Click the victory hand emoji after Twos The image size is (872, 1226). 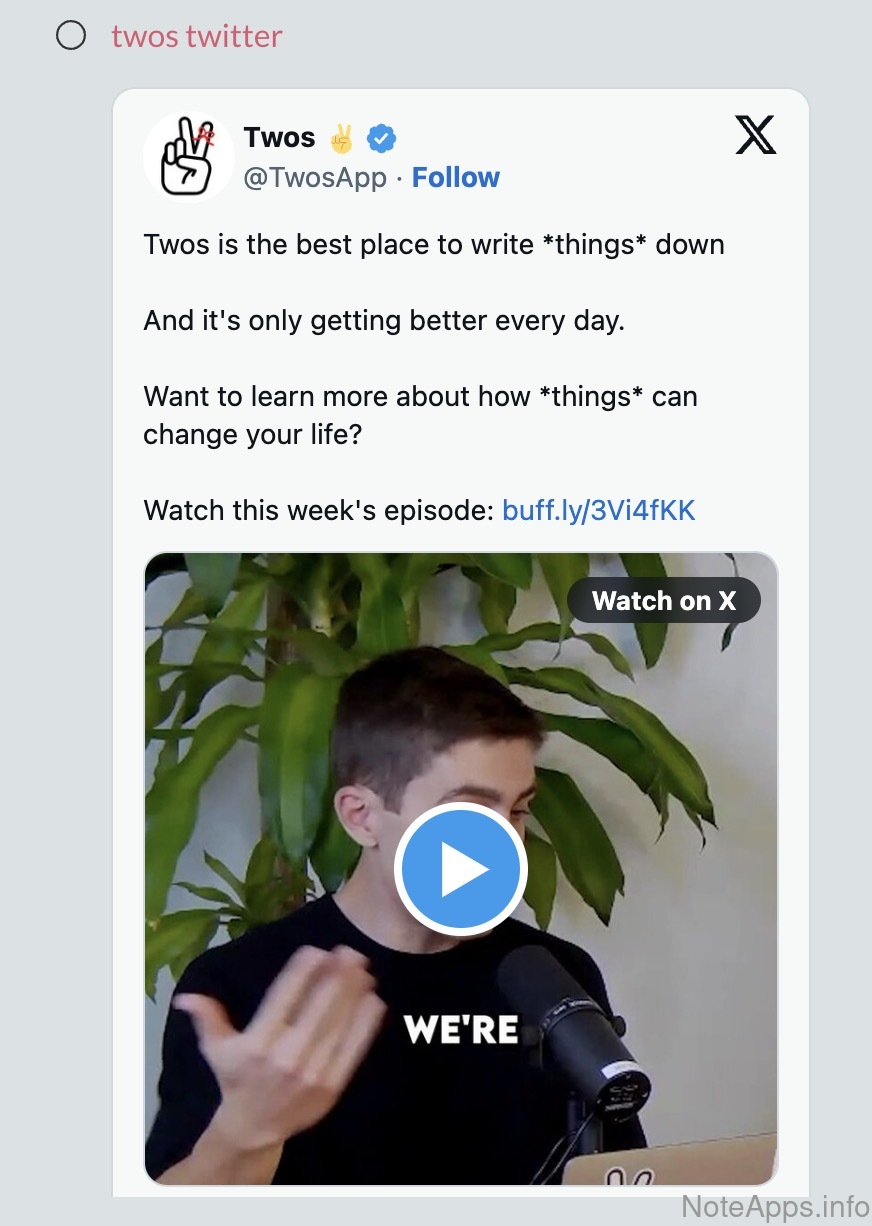tap(342, 138)
